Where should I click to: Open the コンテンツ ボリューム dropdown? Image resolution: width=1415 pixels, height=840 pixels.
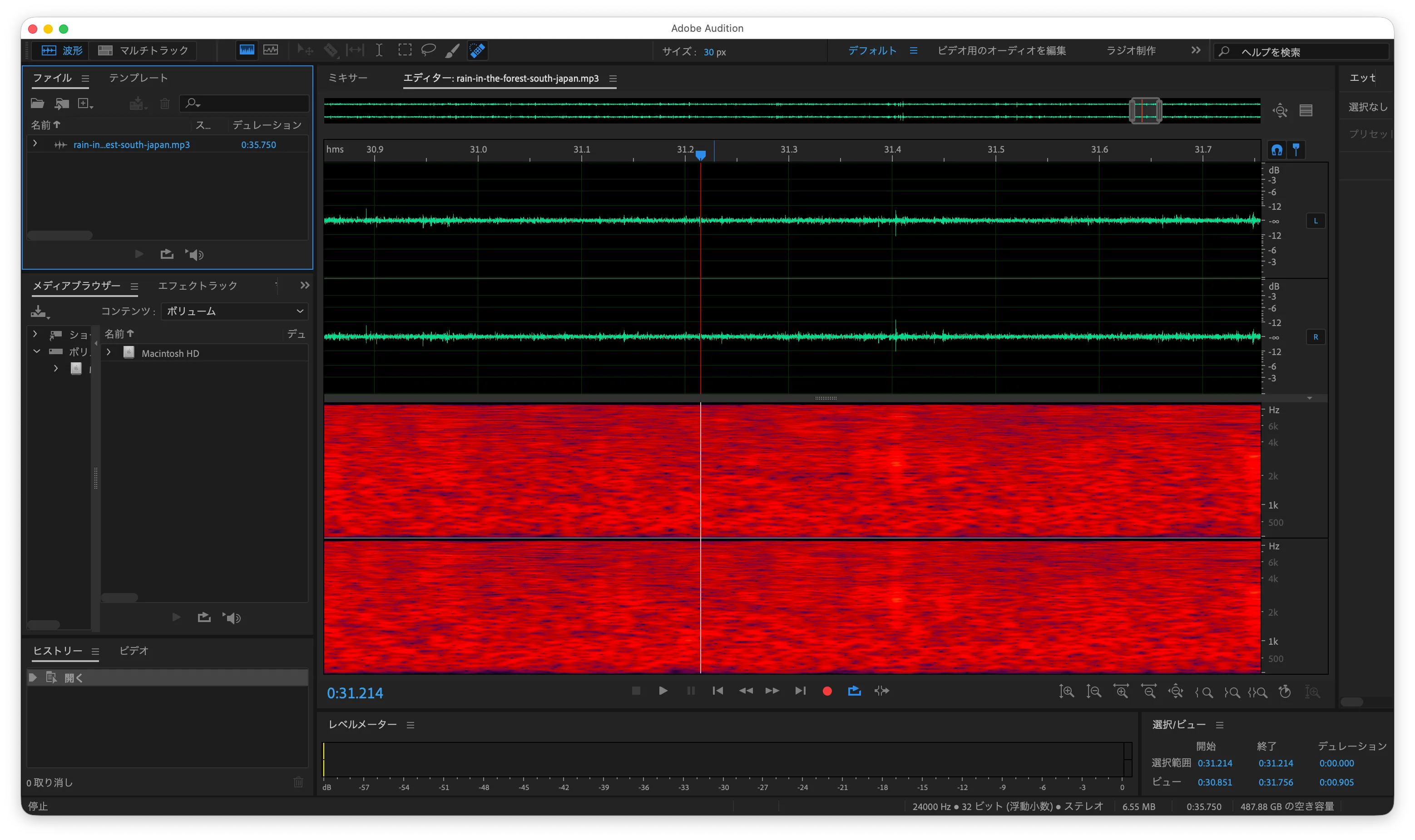(234, 311)
